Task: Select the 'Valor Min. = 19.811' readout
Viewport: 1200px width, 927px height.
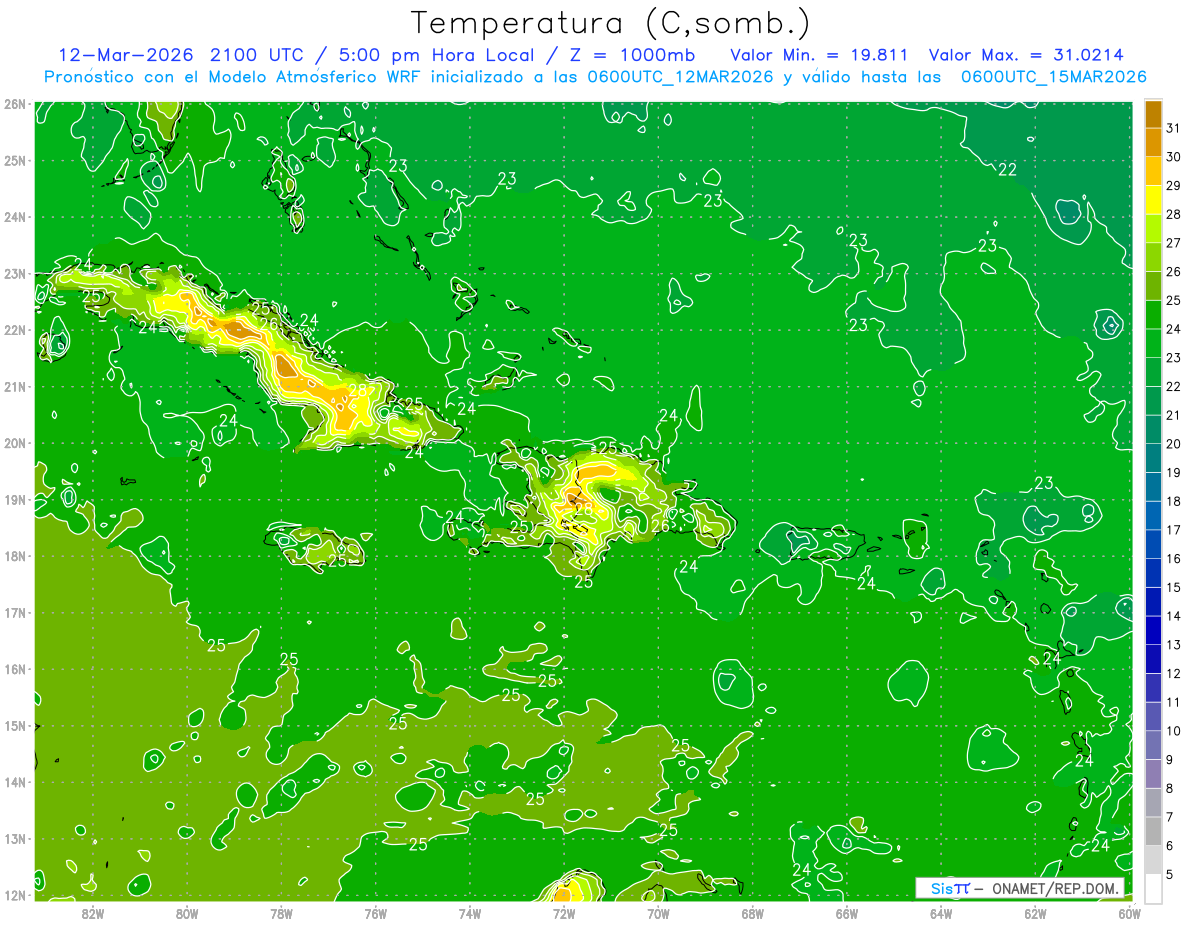Action: [x=820, y=54]
